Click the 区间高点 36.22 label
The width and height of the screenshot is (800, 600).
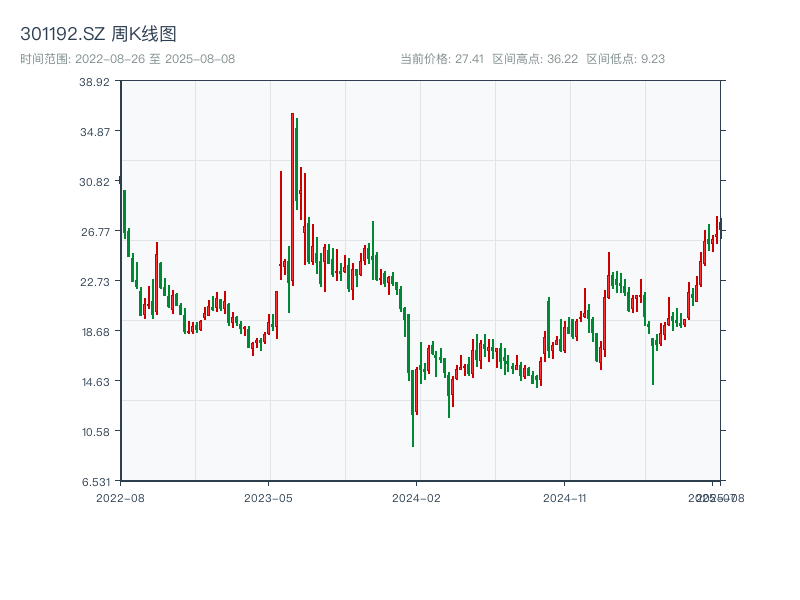pos(535,59)
